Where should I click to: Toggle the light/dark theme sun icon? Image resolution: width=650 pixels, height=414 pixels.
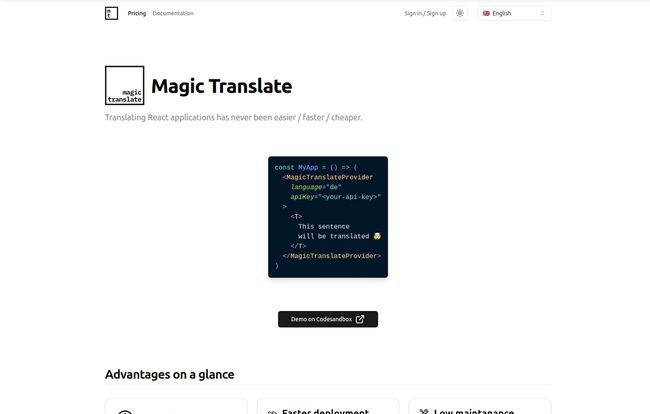pos(460,13)
